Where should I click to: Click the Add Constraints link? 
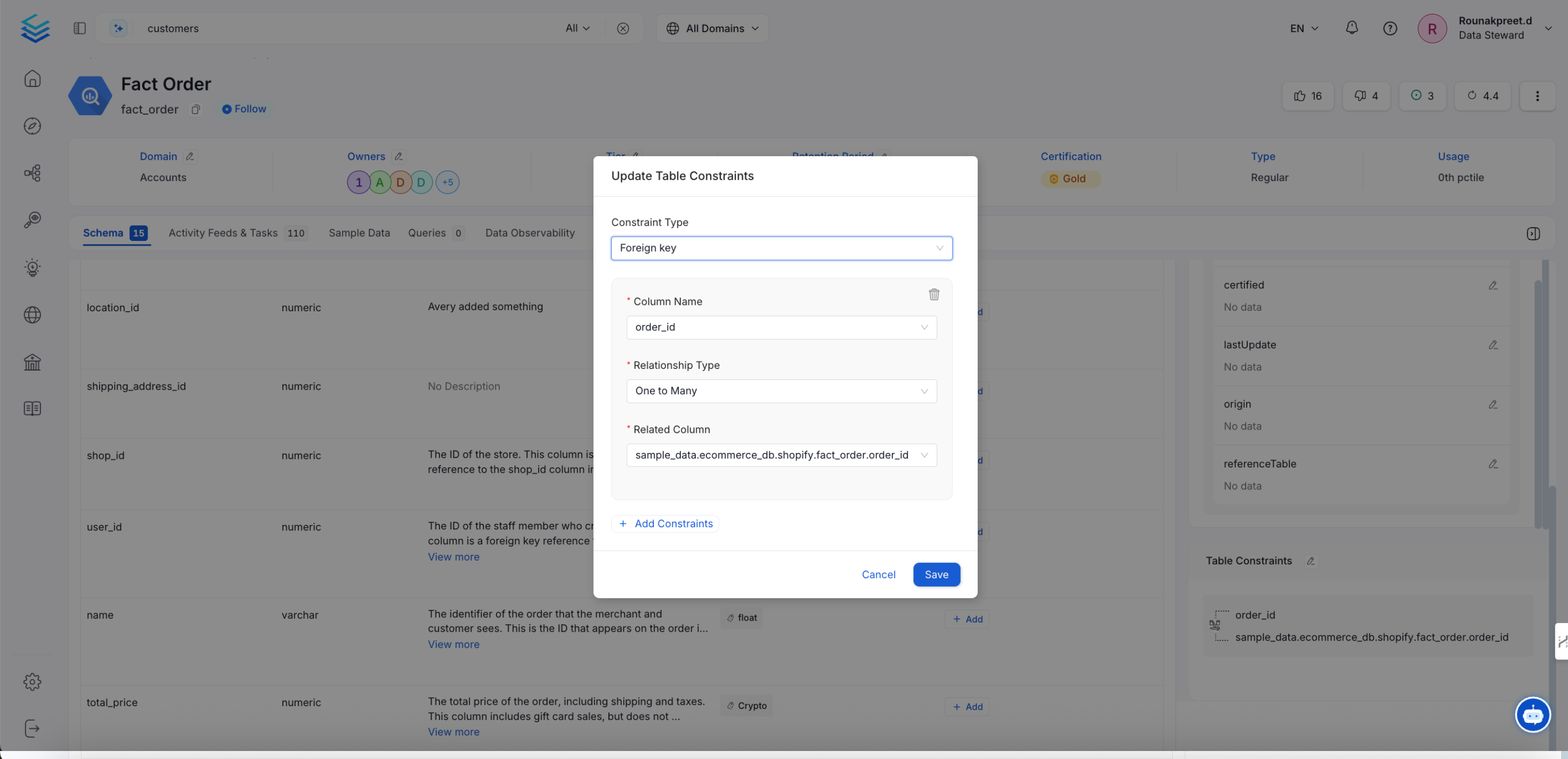[x=665, y=523]
